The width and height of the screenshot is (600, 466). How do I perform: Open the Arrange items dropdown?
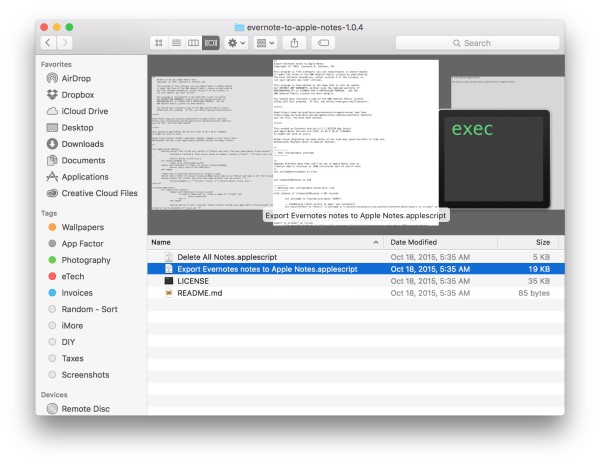(265, 43)
